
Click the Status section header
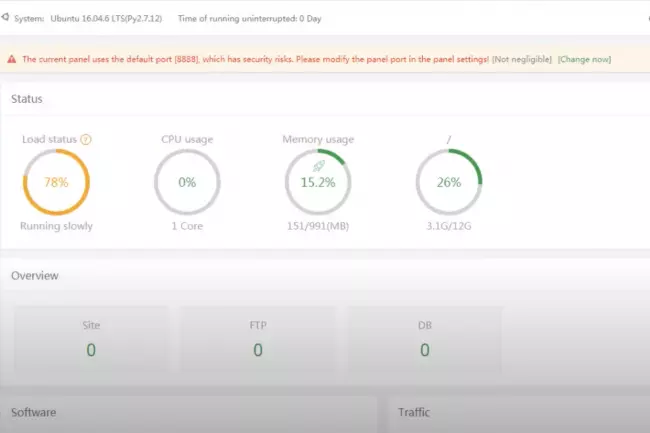(27, 99)
